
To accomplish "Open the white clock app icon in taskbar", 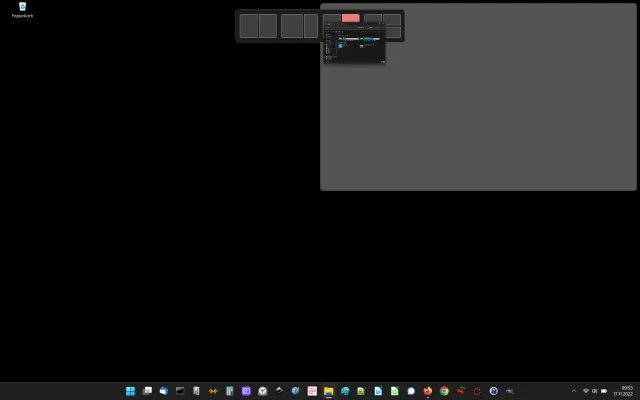I will [x=262, y=391].
